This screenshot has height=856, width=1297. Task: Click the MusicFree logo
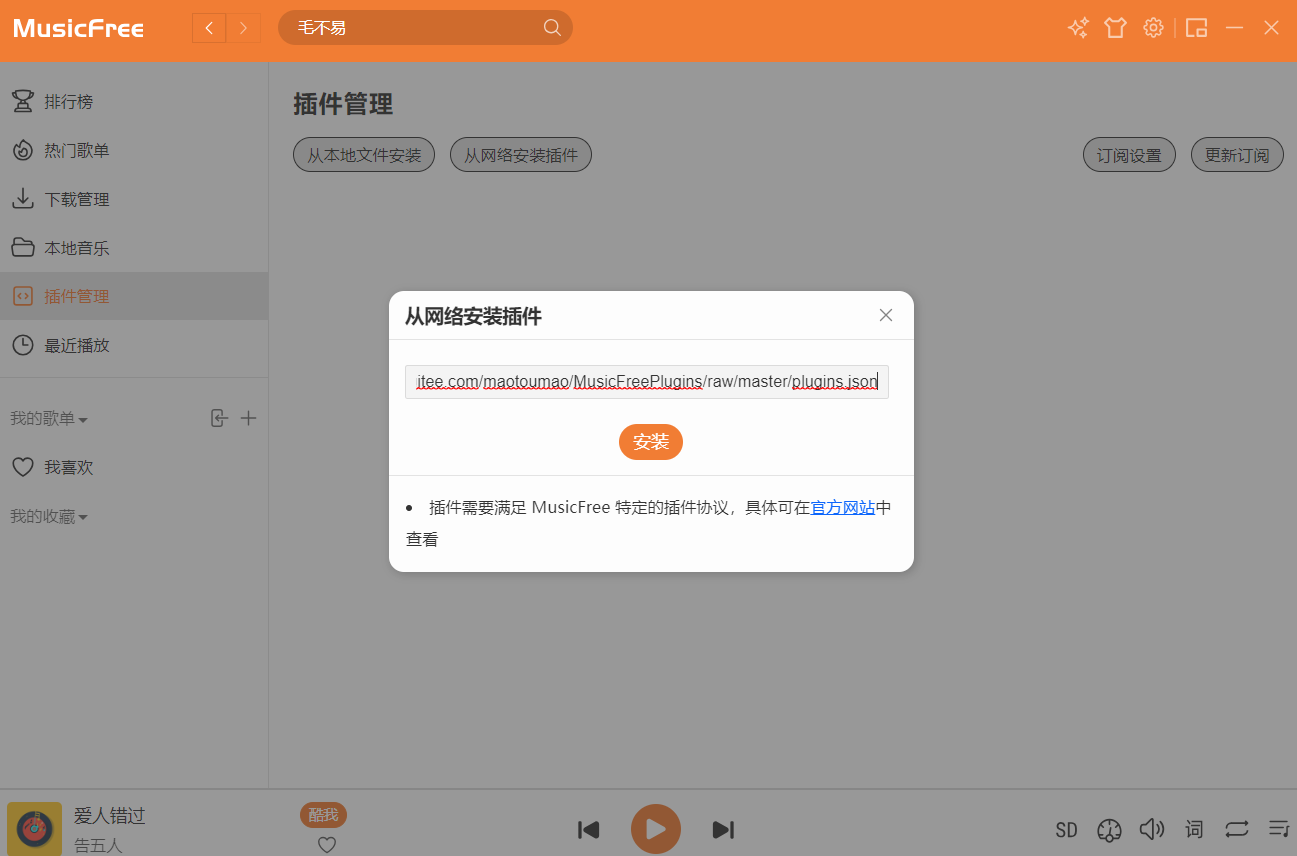click(78, 28)
